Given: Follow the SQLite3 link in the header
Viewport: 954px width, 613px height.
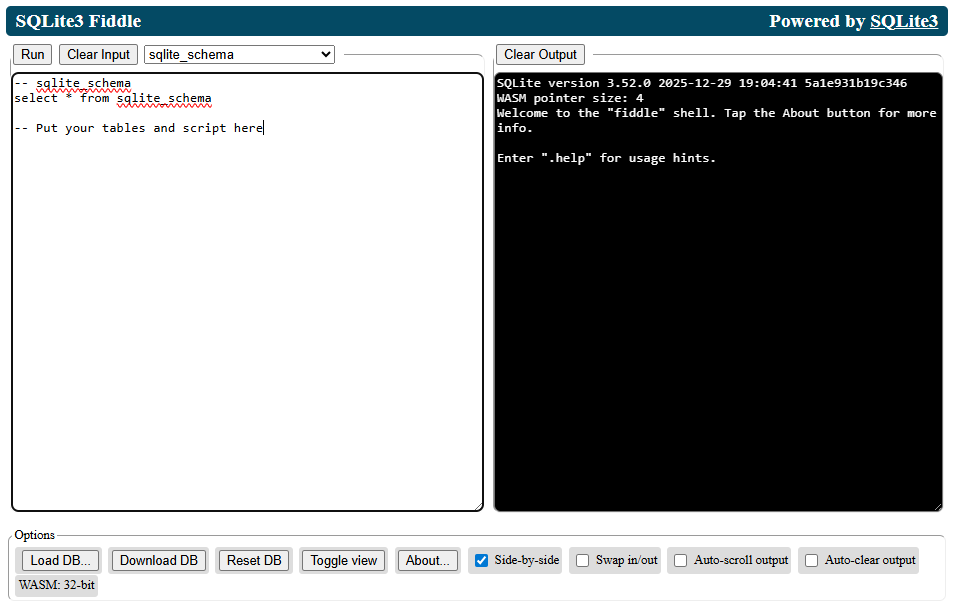Looking at the screenshot, I should [903, 20].
